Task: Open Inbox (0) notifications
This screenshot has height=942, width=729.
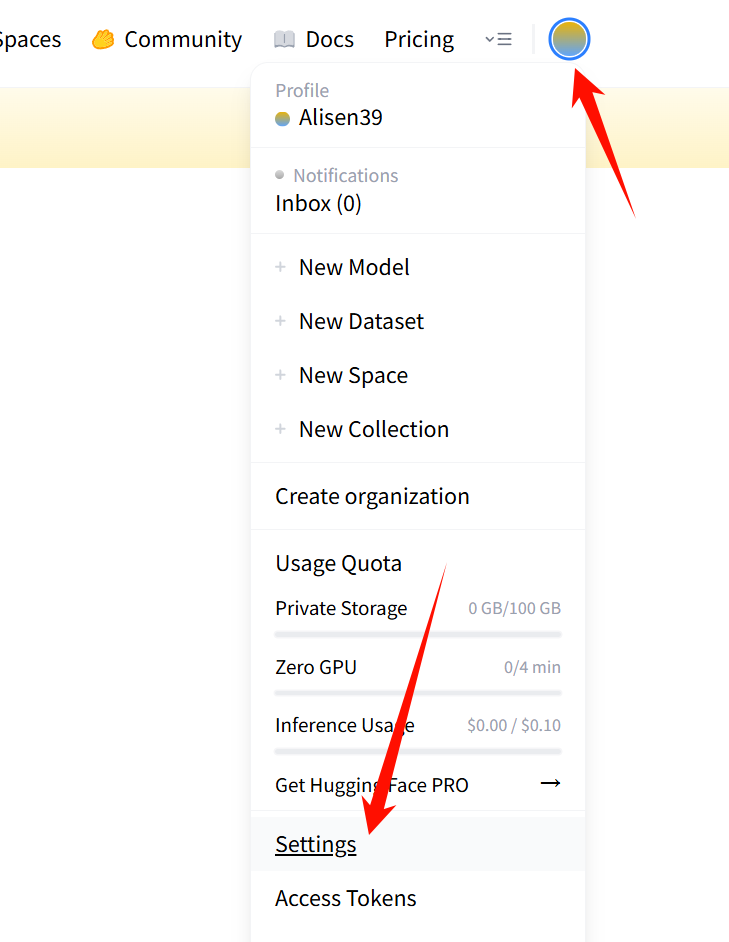Action: tap(318, 204)
